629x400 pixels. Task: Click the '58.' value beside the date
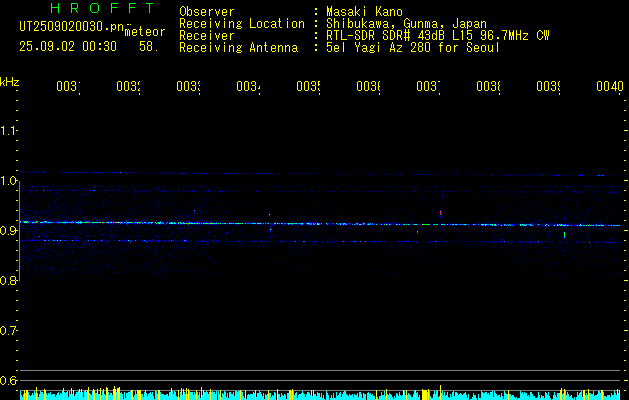point(149,47)
